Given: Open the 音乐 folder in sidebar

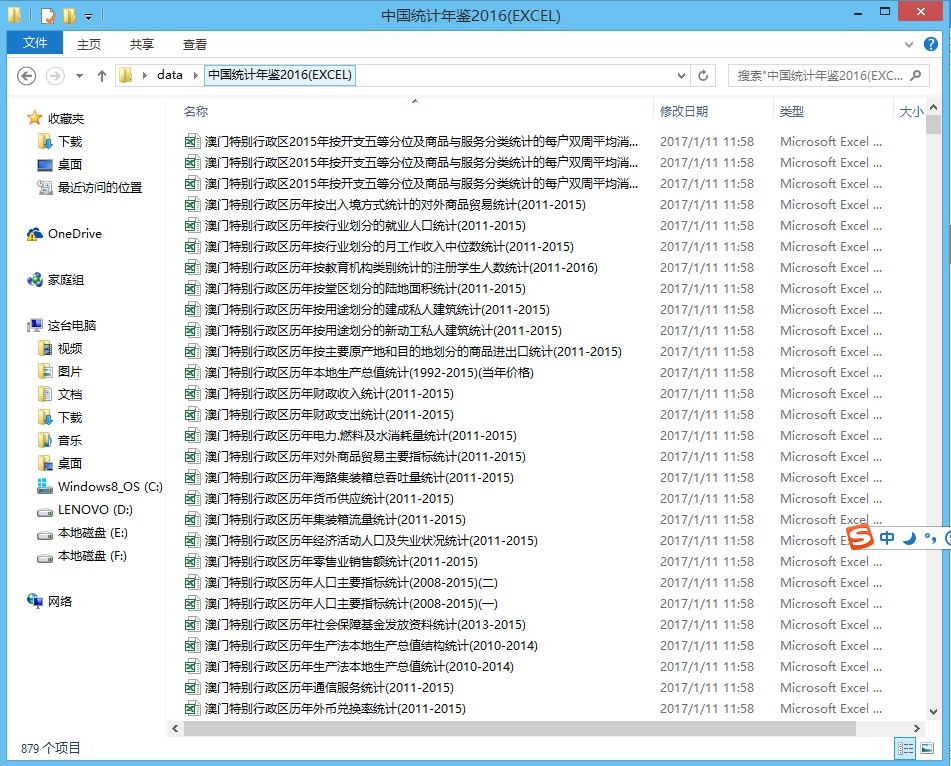Looking at the screenshot, I should pos(70,440).
